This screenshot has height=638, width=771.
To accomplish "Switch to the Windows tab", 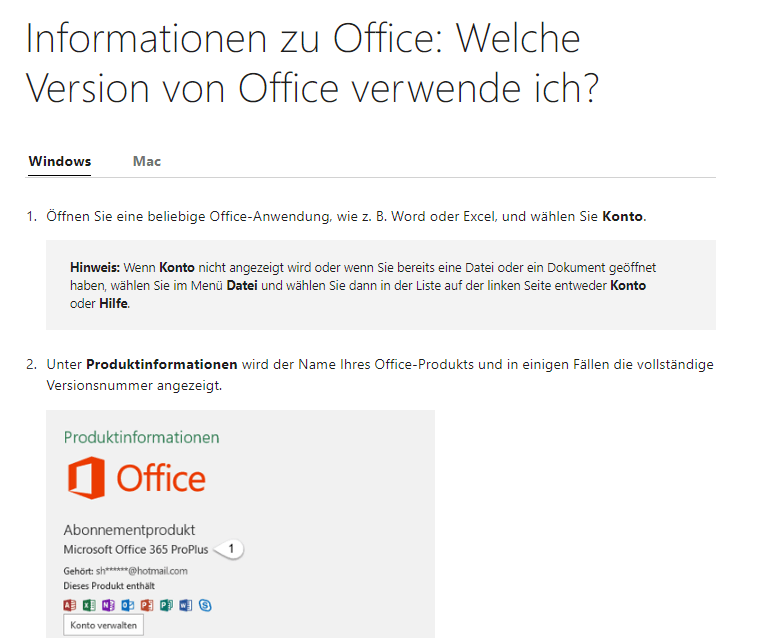I will pos(59,161).
